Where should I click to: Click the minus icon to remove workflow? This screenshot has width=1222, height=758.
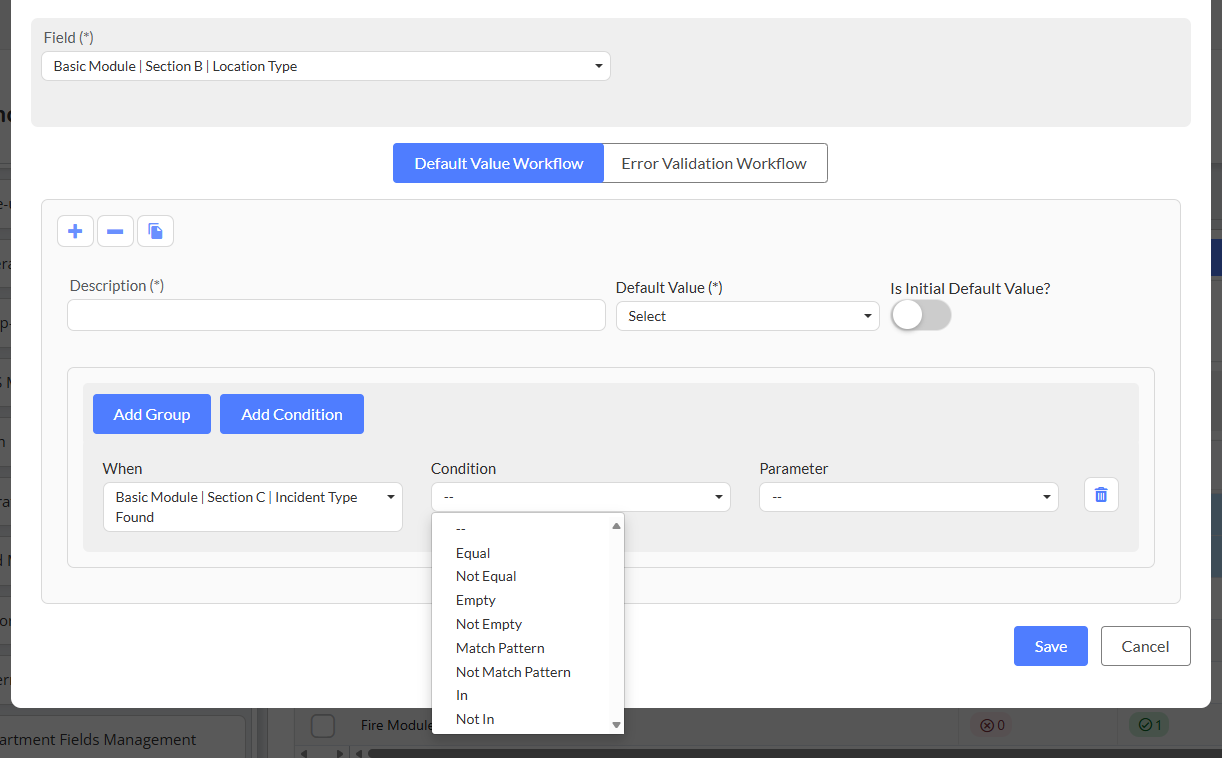pos(115,231)
